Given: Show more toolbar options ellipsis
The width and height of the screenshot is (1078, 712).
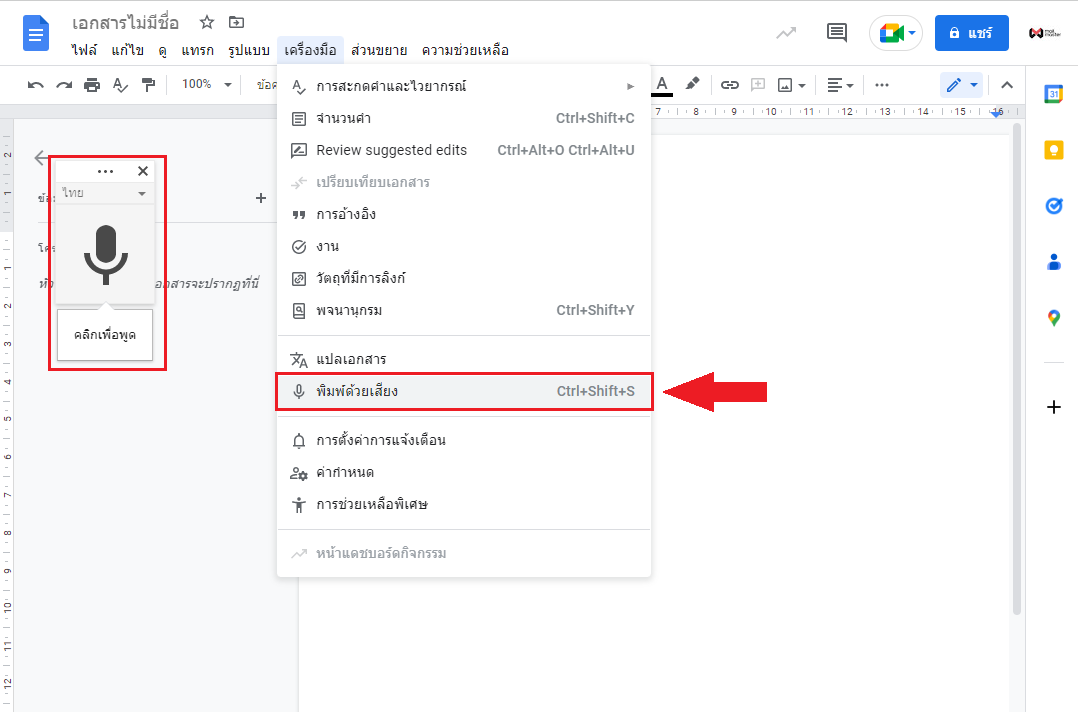Looking at the screenshot, I should (x=881, y=85).
